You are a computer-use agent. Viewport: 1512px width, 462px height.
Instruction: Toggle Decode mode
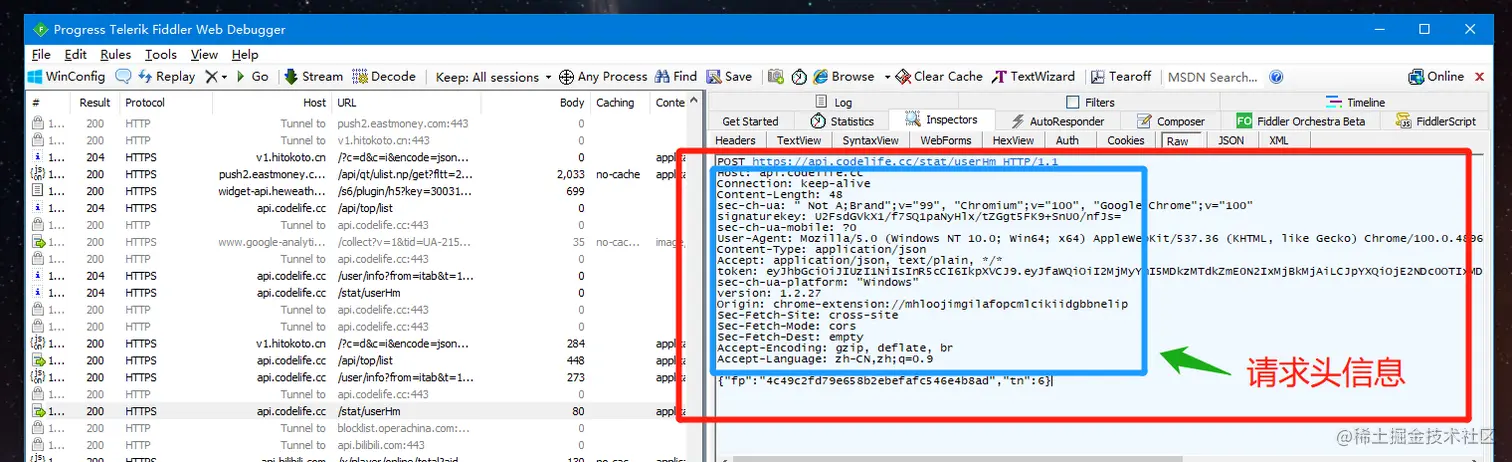tap(384, 77)
